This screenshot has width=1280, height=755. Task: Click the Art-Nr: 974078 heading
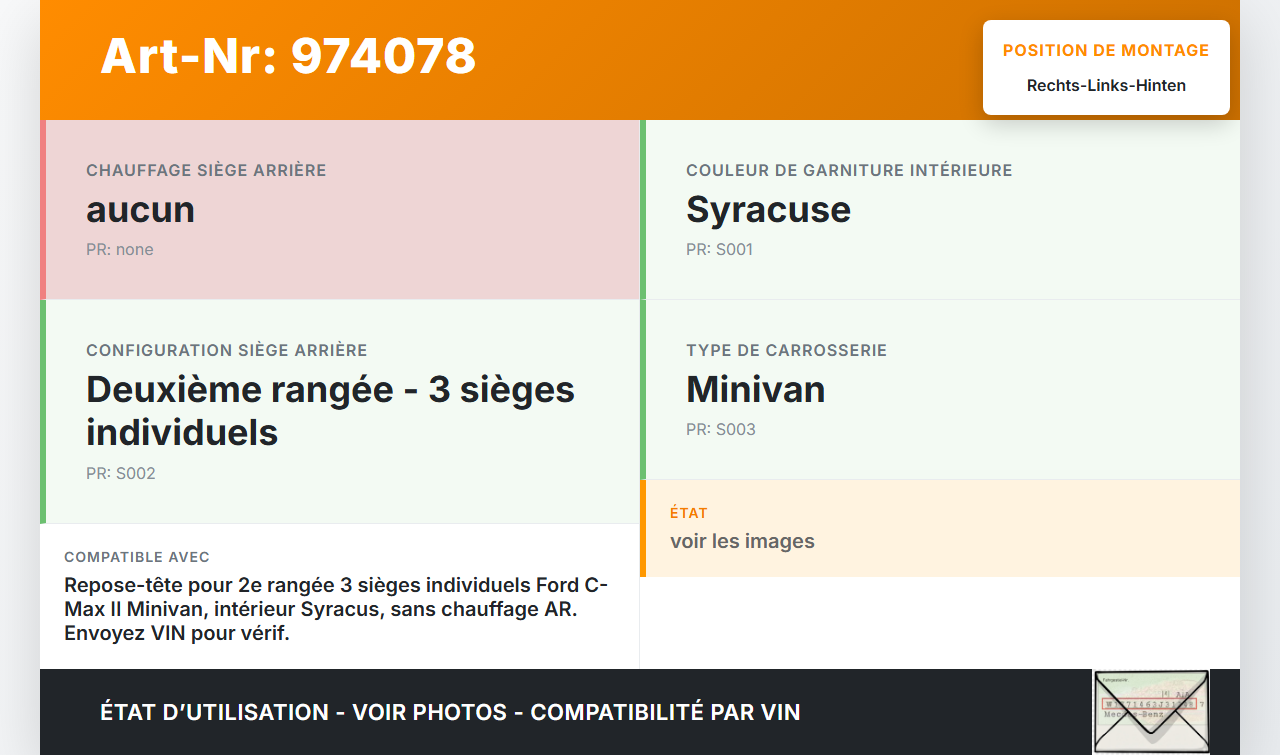point(288,57)
